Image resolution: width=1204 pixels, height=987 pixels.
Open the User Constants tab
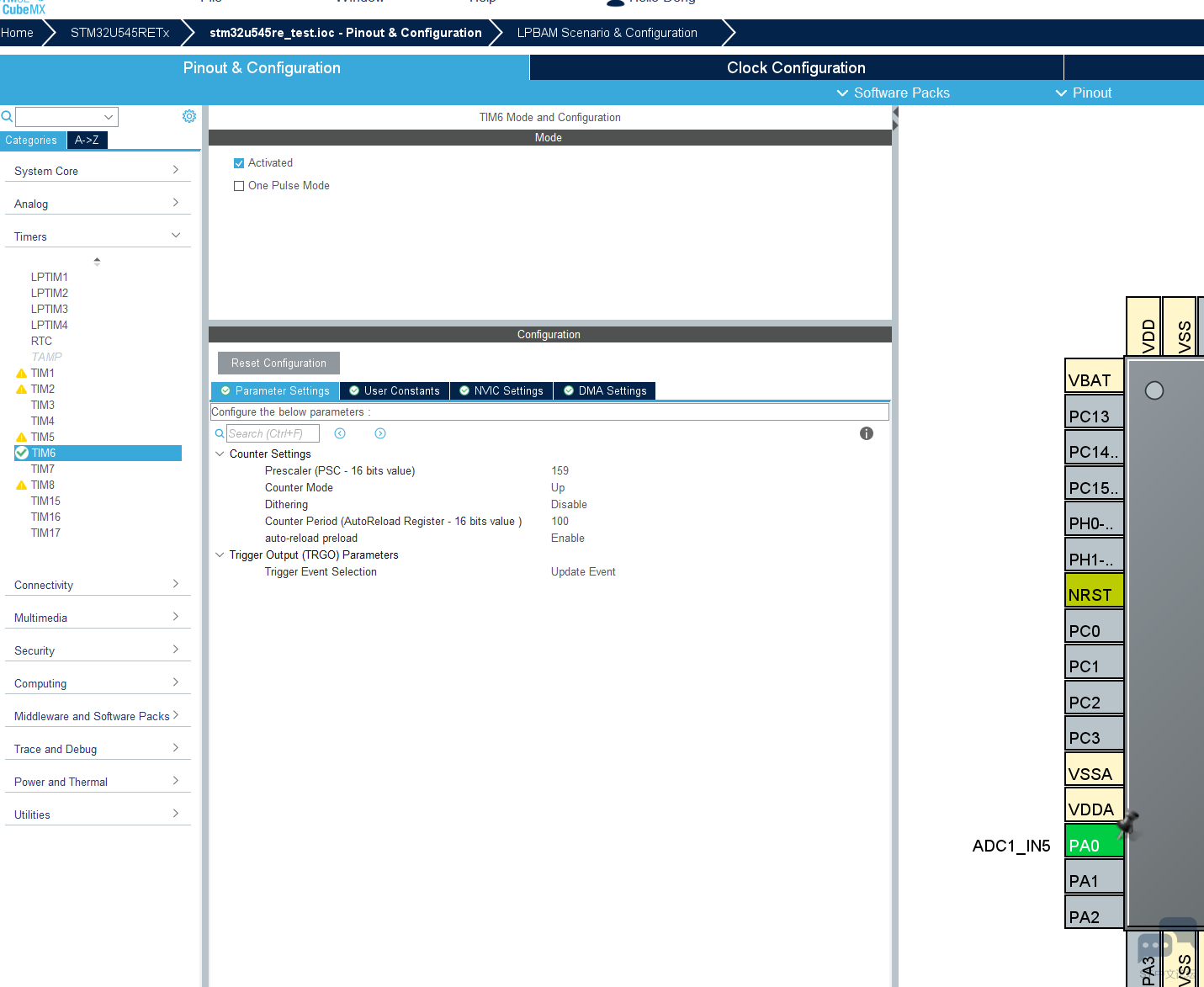395,390
